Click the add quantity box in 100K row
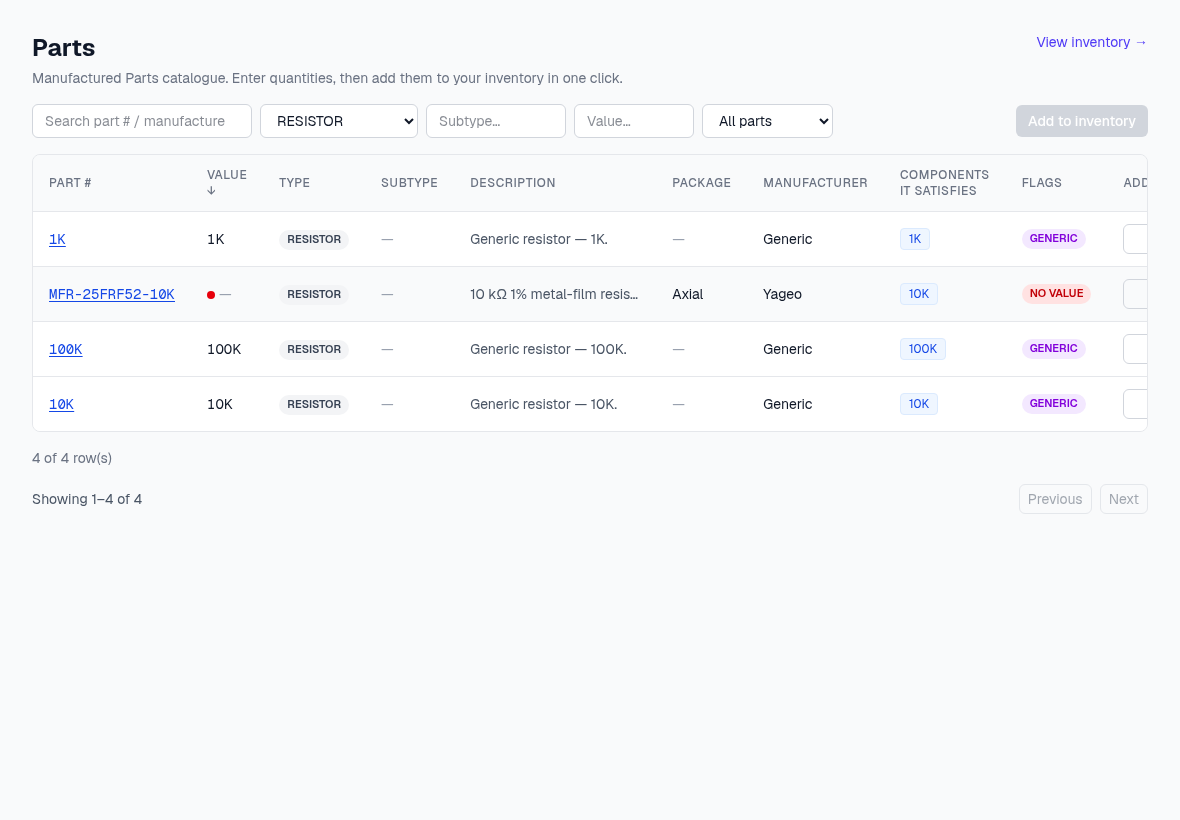This screenshot has width=1180, height=820. (x=1135, y=349)
